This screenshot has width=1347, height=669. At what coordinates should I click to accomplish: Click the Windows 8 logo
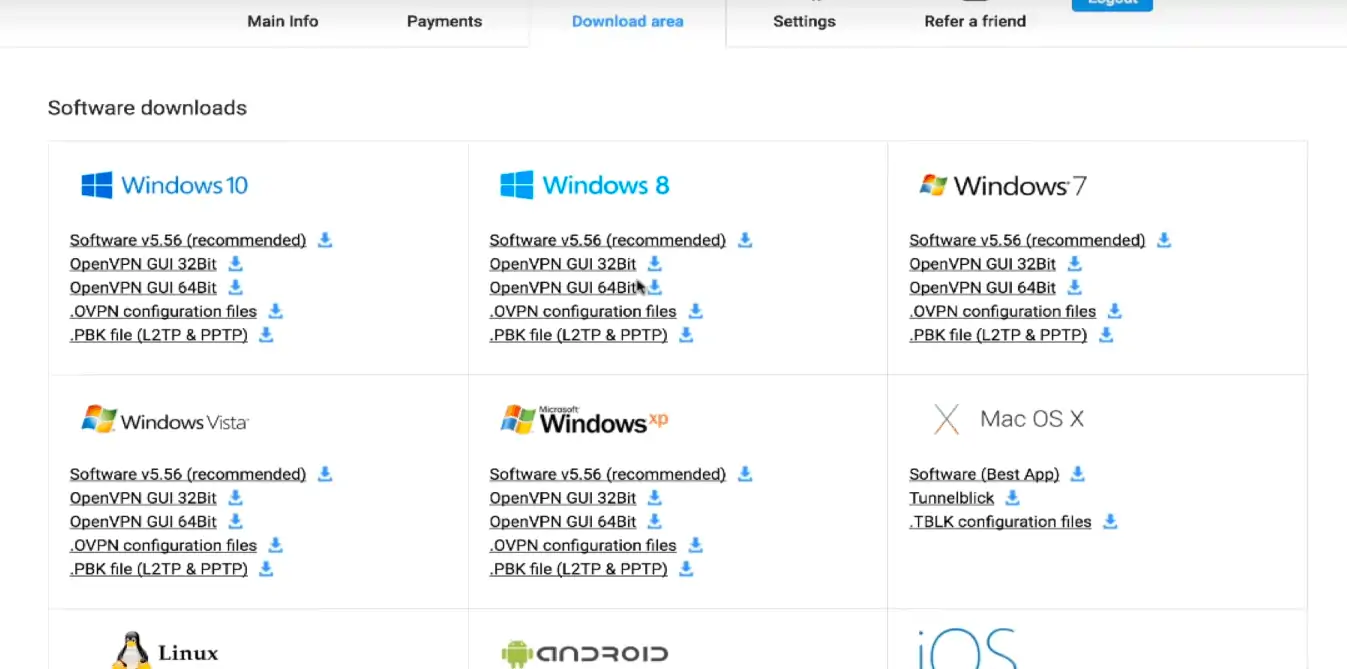pos(585,185)
